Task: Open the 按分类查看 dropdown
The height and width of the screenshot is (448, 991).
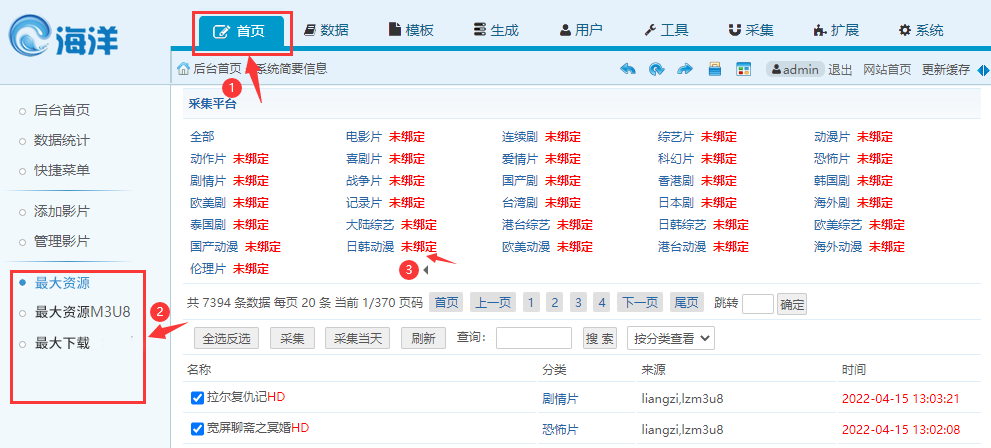Action: (x=671, y=338)
